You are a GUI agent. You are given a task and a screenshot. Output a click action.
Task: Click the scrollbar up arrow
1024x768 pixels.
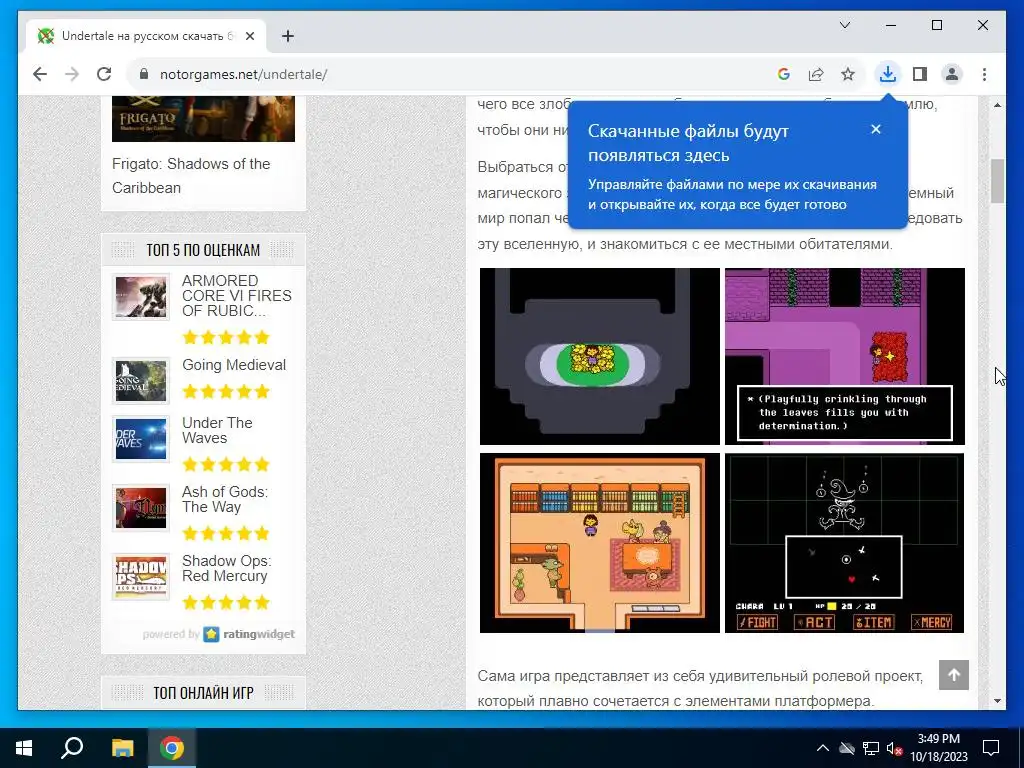click(997, 105)
